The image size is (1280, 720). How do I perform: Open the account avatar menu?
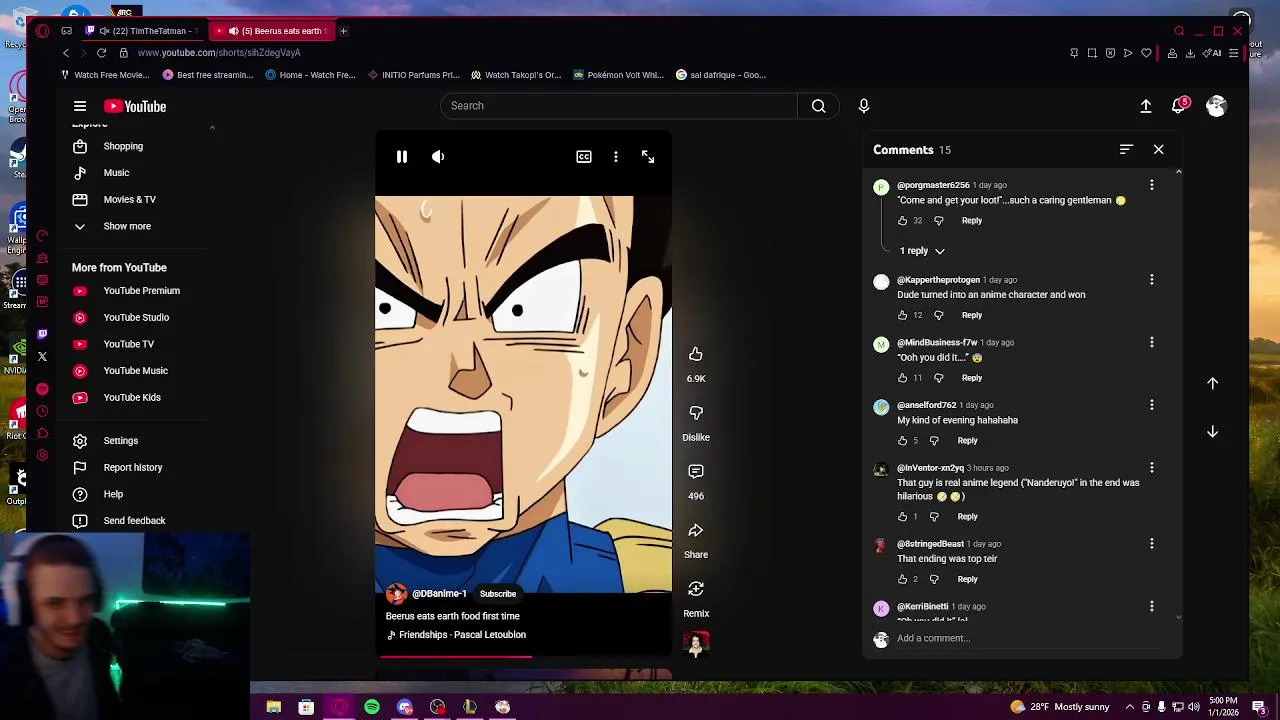click(1216, 106)
